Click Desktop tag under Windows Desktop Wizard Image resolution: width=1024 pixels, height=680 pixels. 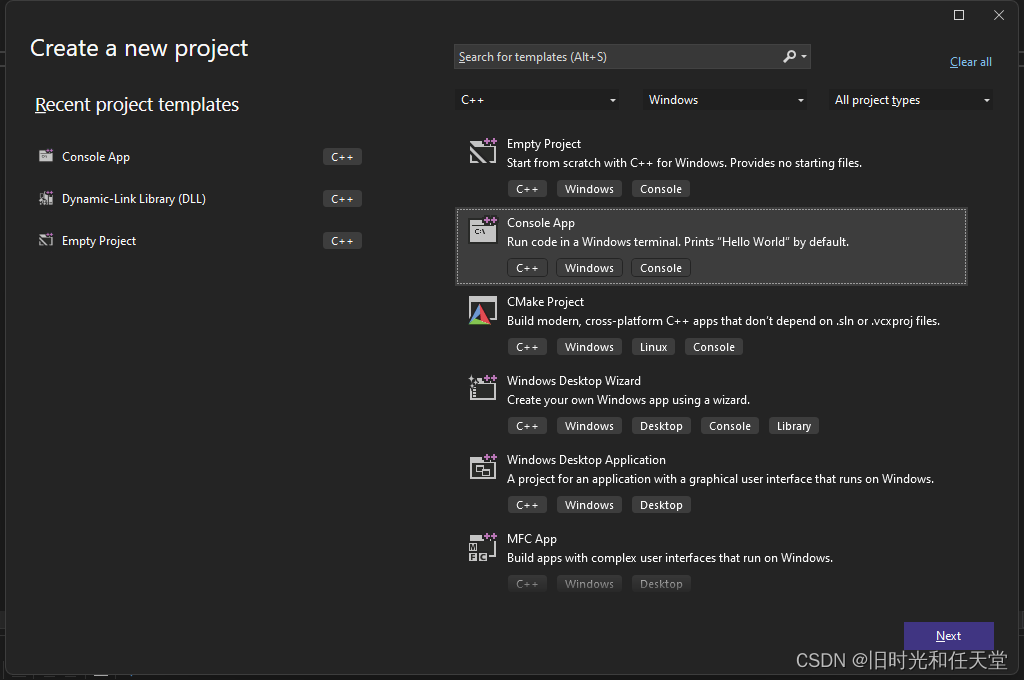pos(661,426)
